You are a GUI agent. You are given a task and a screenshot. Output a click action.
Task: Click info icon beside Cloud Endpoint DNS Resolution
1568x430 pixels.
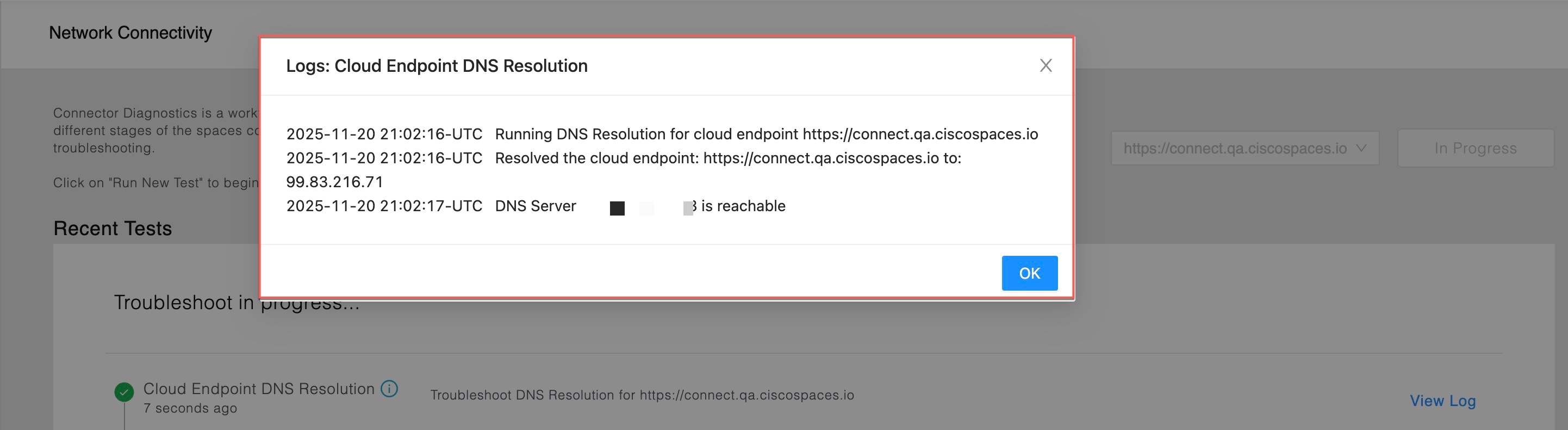point(389,389)
